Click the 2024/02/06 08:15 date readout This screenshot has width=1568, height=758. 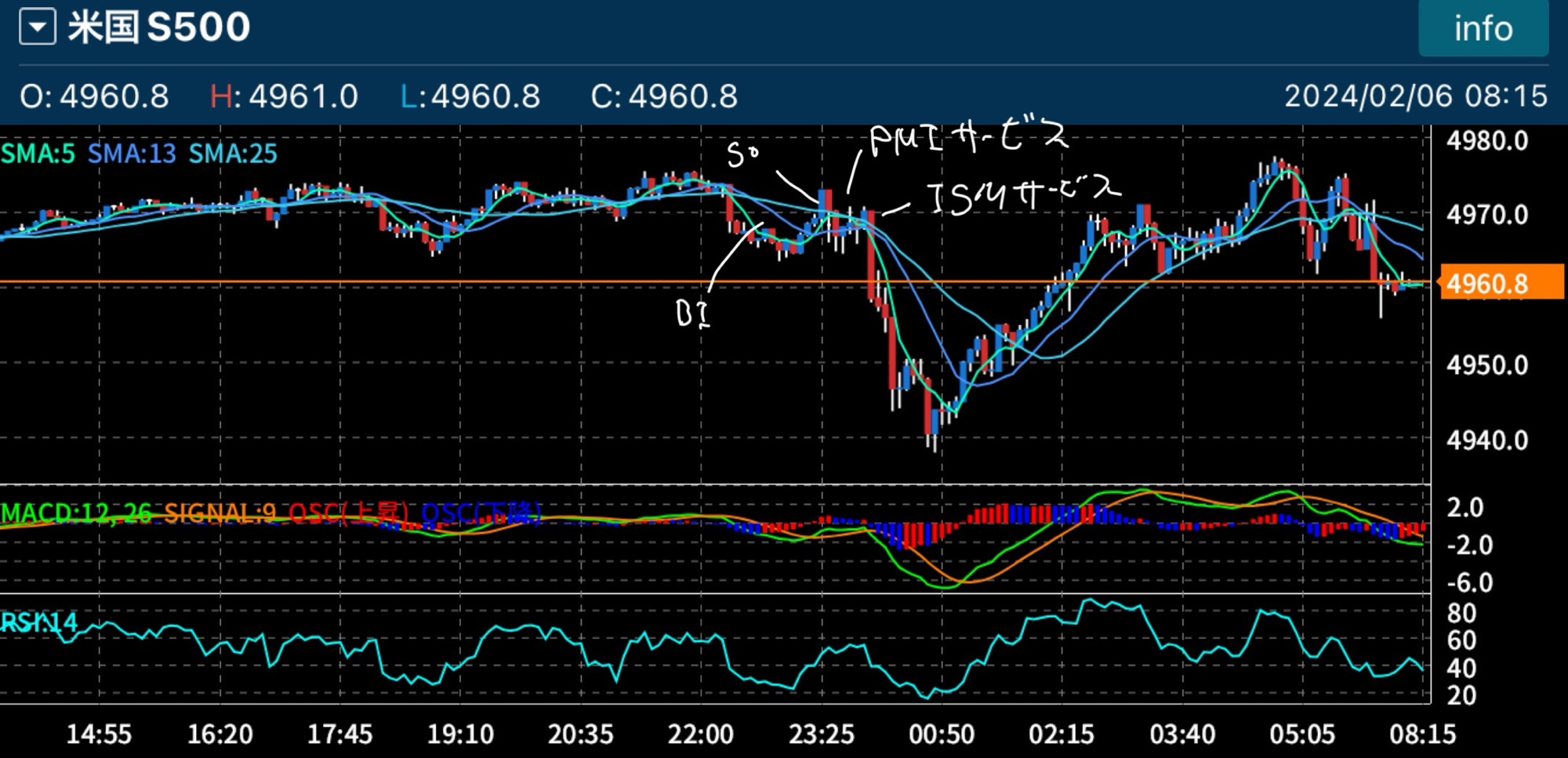pyautogui.click(x=1415, y=96)
